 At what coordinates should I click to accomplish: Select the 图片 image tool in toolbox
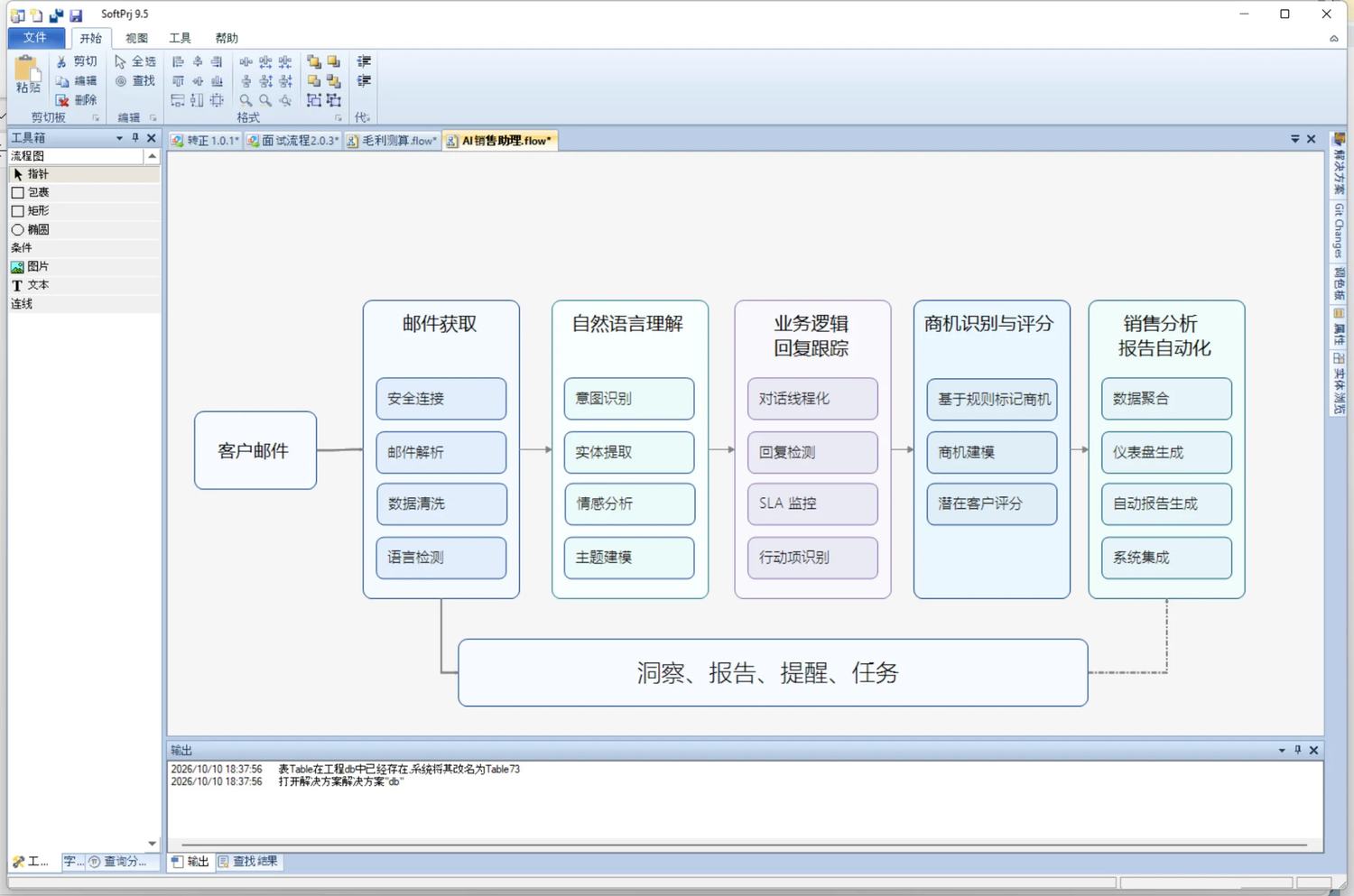[x=84, y=266]
